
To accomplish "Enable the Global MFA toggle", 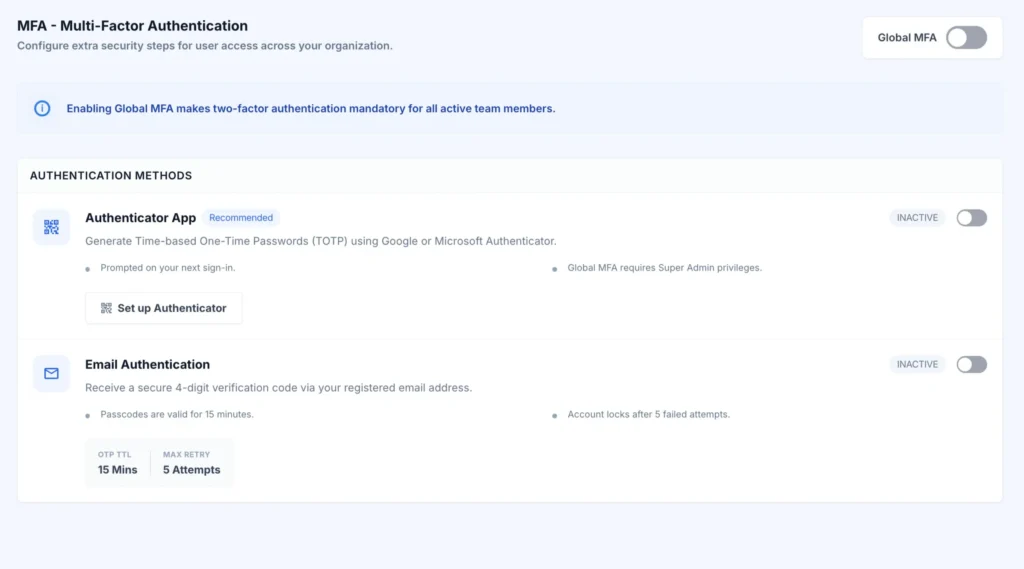I will 967,38.
